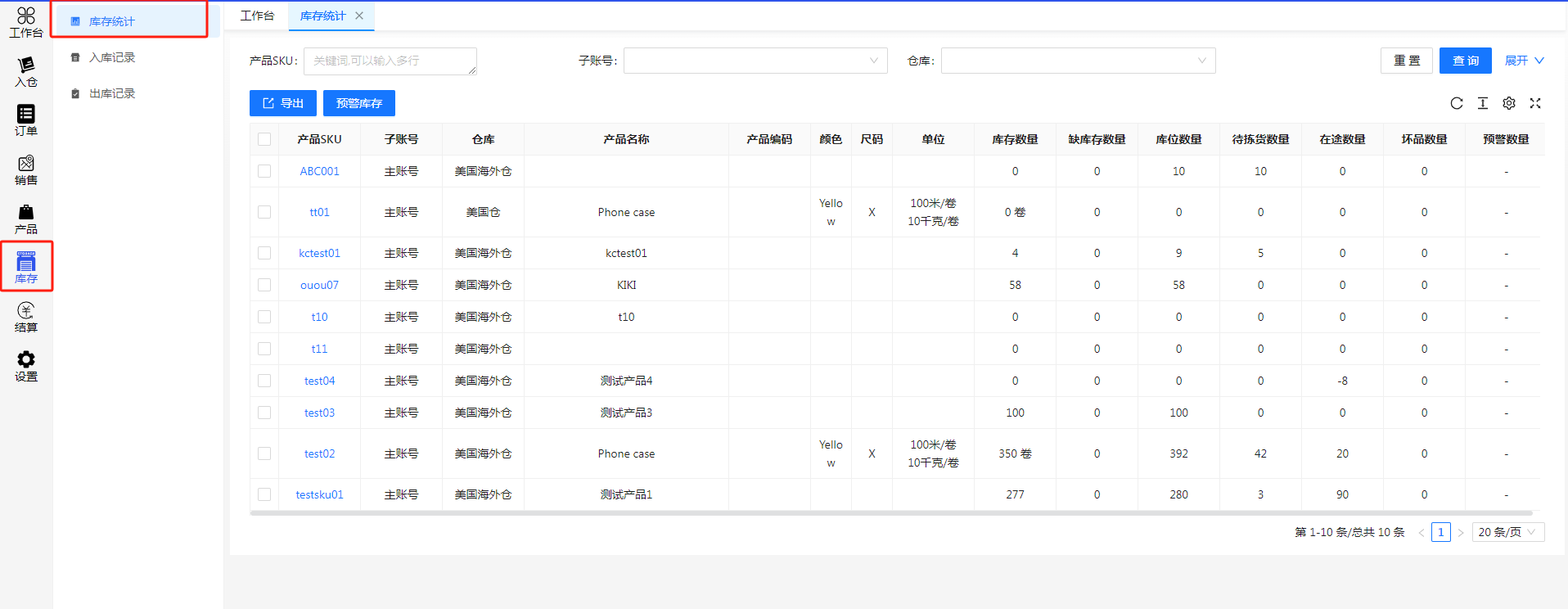Open the 销售 (Sales) sidebar icon

pyautogui.click(x=26, y=169)
